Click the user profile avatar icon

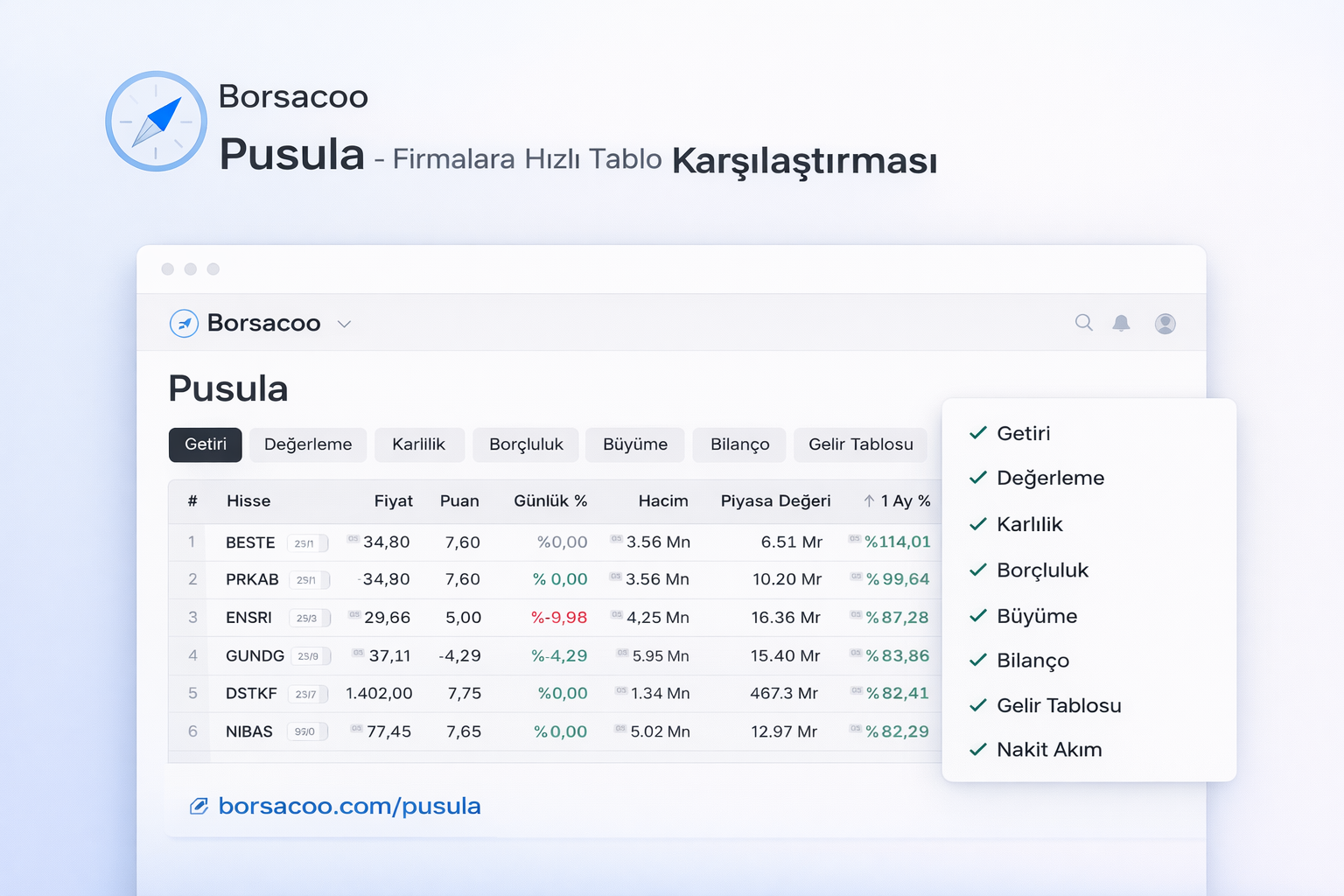[1165, 323]
